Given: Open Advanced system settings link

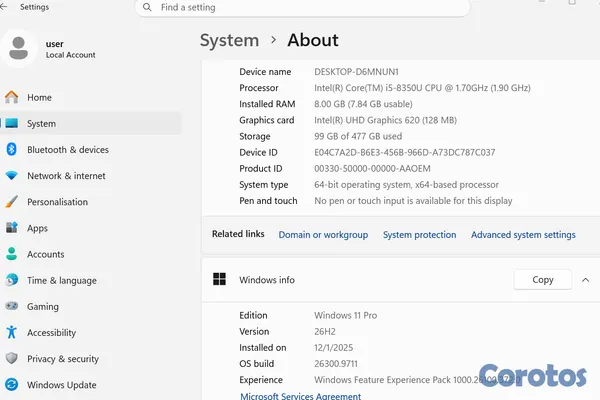Looking at the screenshot, I should tap(523, 235).
